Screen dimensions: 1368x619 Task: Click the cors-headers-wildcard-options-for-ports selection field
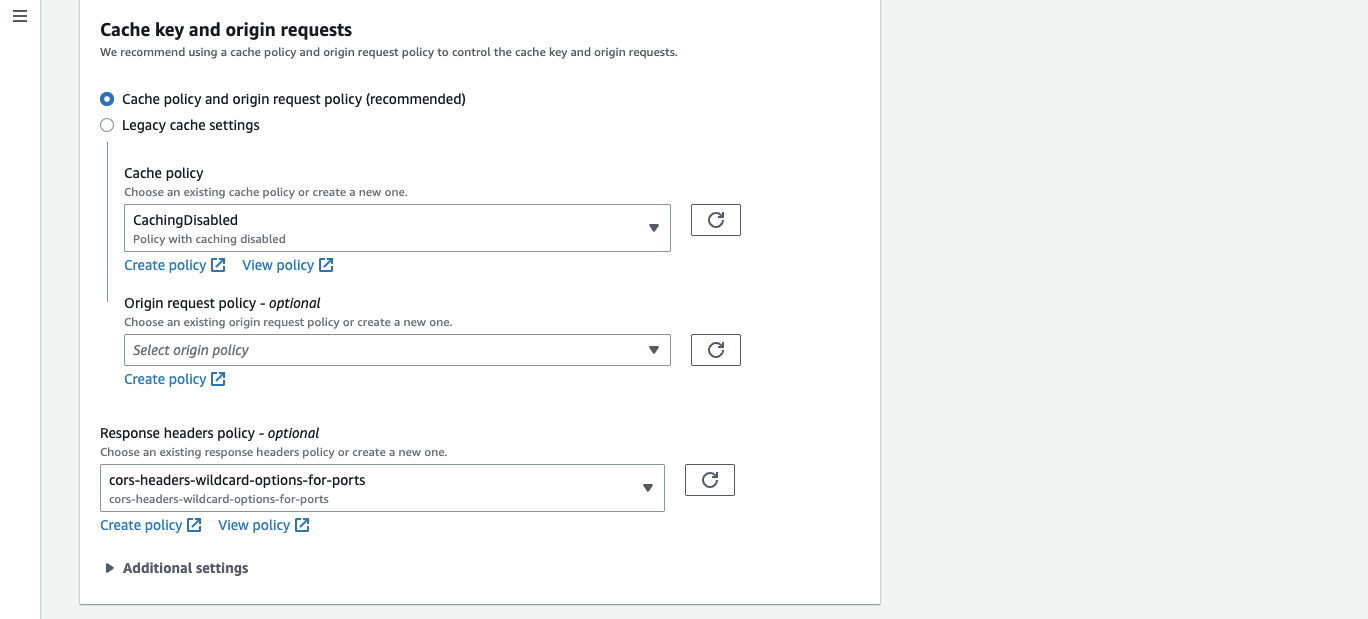click(380, 487)
